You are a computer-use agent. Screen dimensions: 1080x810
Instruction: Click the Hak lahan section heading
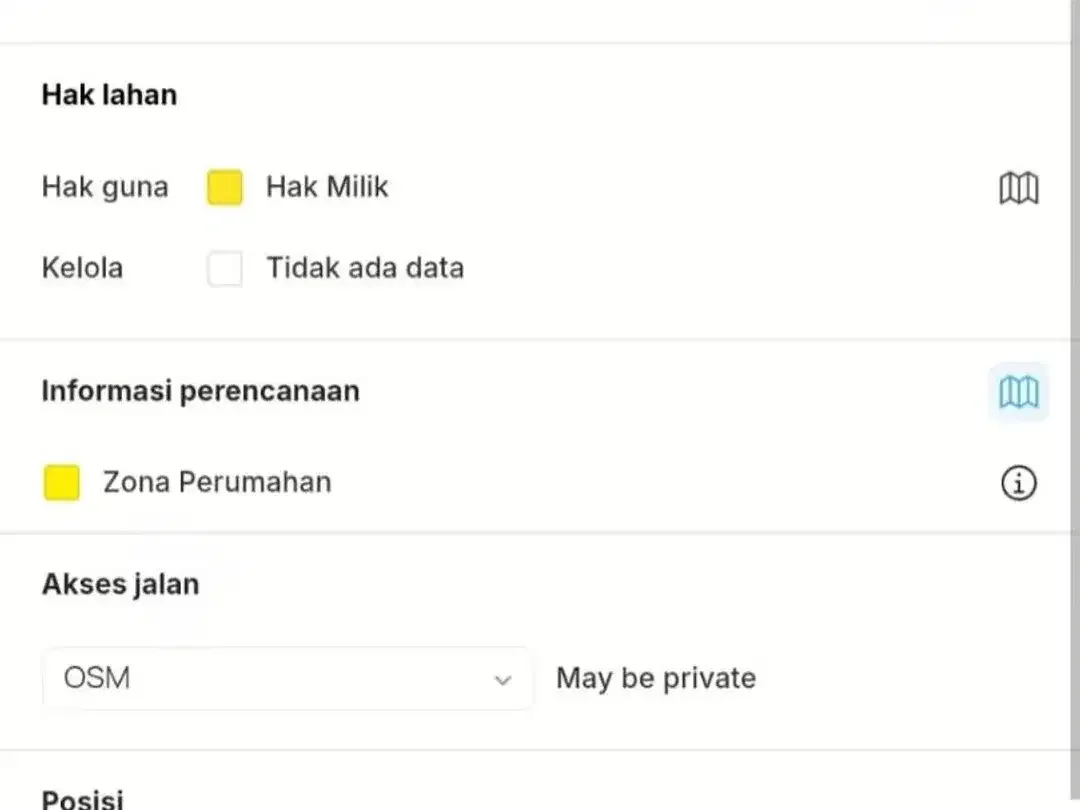click(x=110, y=95)
